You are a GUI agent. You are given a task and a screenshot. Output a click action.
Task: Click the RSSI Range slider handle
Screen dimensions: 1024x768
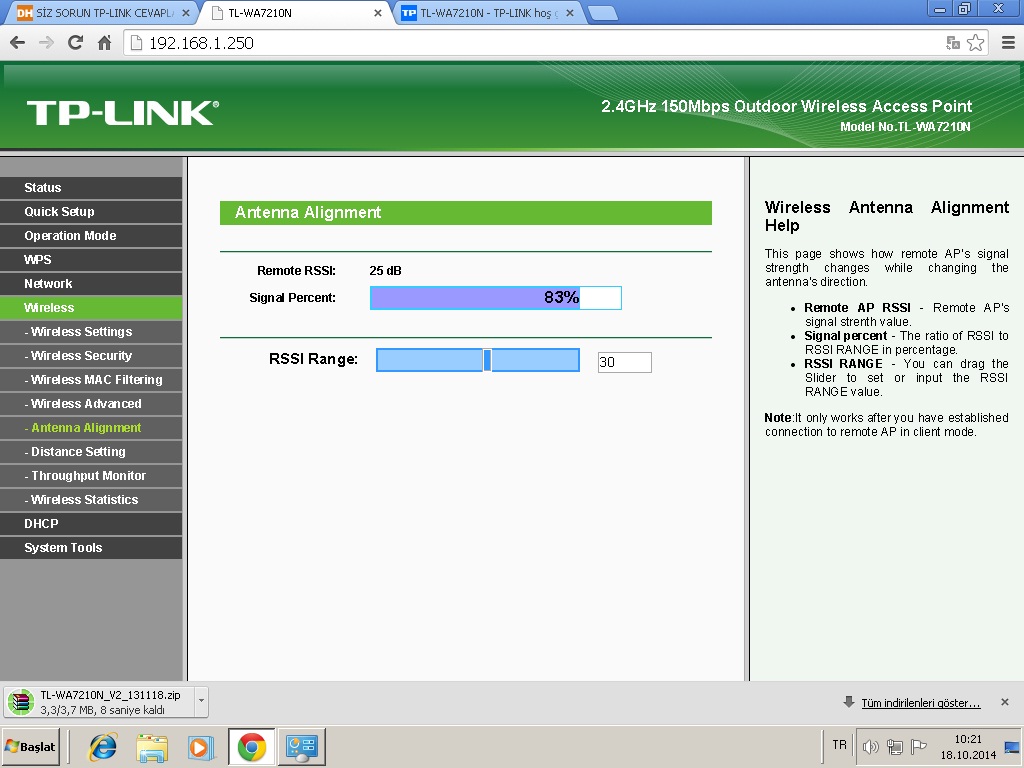pyautogui.click(x=487, y=360)
